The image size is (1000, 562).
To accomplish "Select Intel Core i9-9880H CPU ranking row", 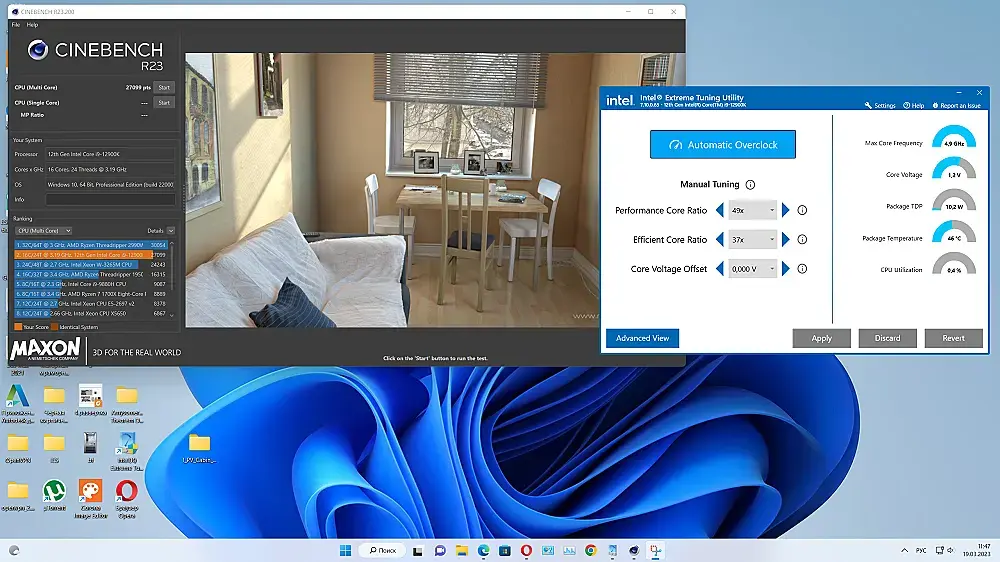I will [x=91, y=284].
